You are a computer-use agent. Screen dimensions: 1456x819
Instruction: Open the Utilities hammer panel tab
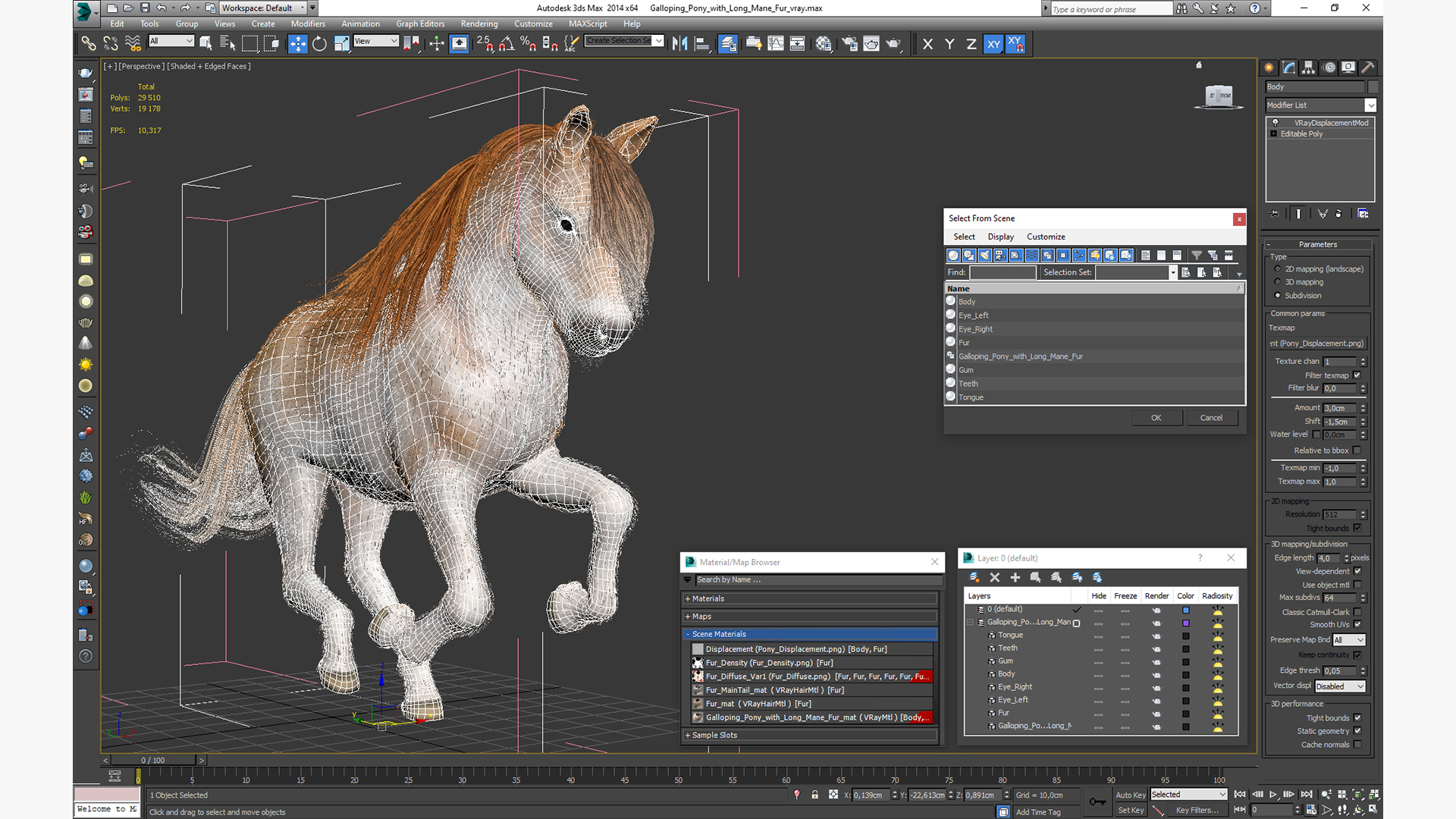(1368, 67)
